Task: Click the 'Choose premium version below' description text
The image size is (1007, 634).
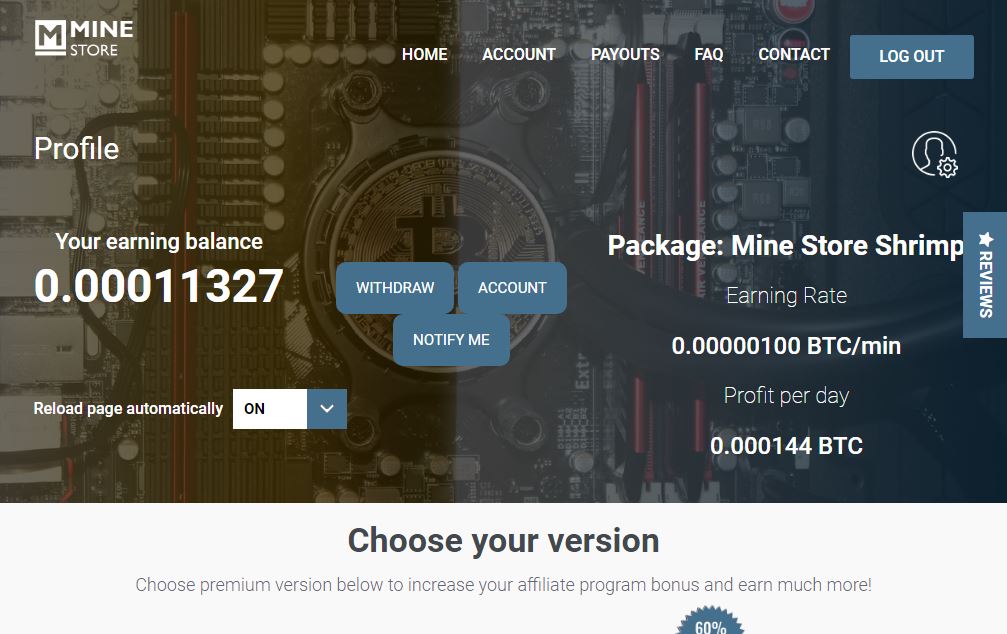Action: pyautogui.click(x=504, y=585)
